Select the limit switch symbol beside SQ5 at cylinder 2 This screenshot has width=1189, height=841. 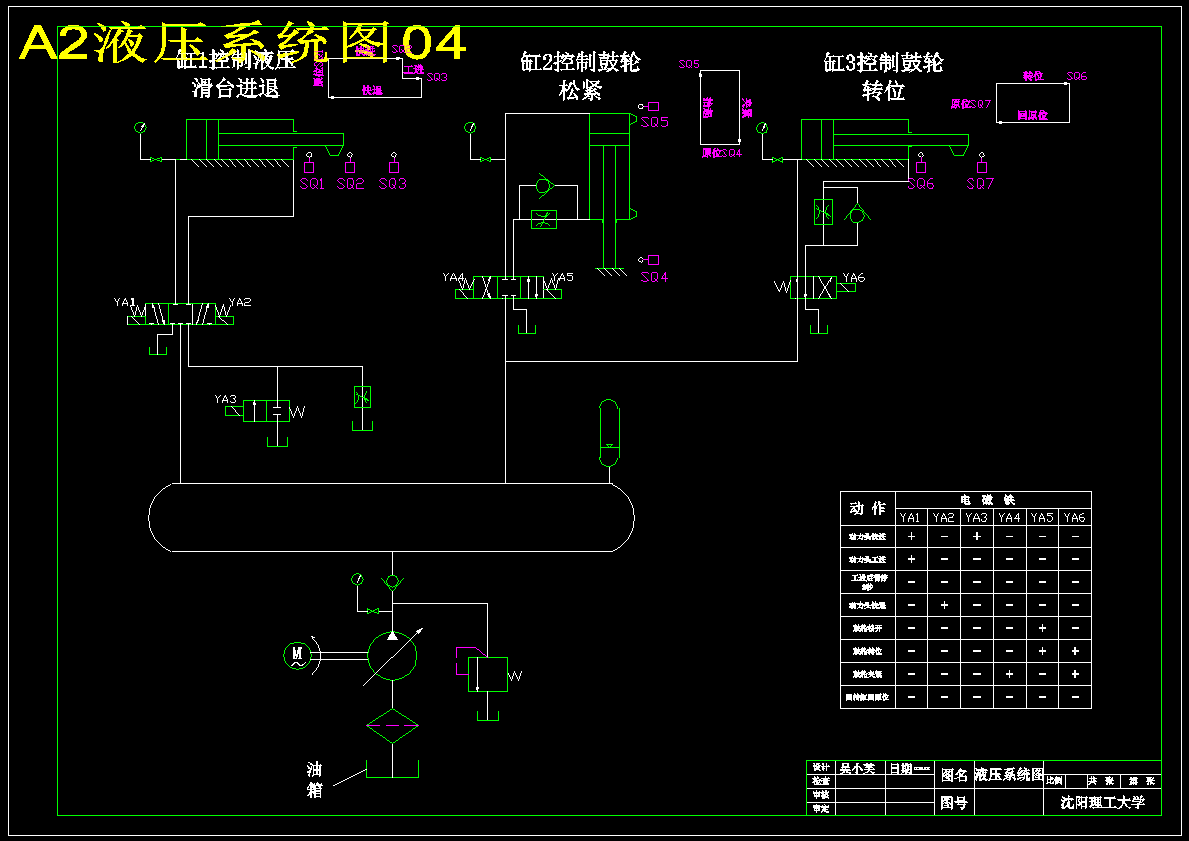tap(649, 106)
